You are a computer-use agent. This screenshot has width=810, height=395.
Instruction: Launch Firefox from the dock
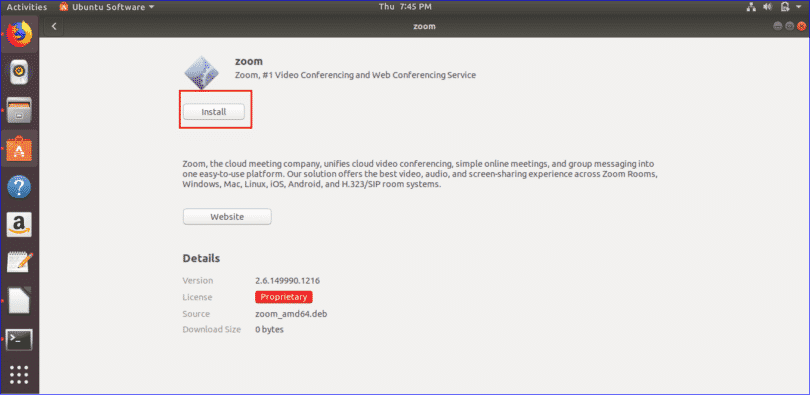coord(20,35)
